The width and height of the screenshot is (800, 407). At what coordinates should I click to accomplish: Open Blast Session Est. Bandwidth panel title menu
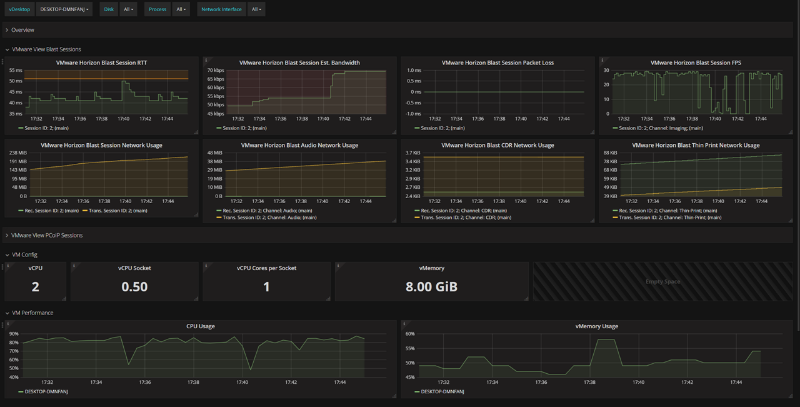click(x=299, y=63)
